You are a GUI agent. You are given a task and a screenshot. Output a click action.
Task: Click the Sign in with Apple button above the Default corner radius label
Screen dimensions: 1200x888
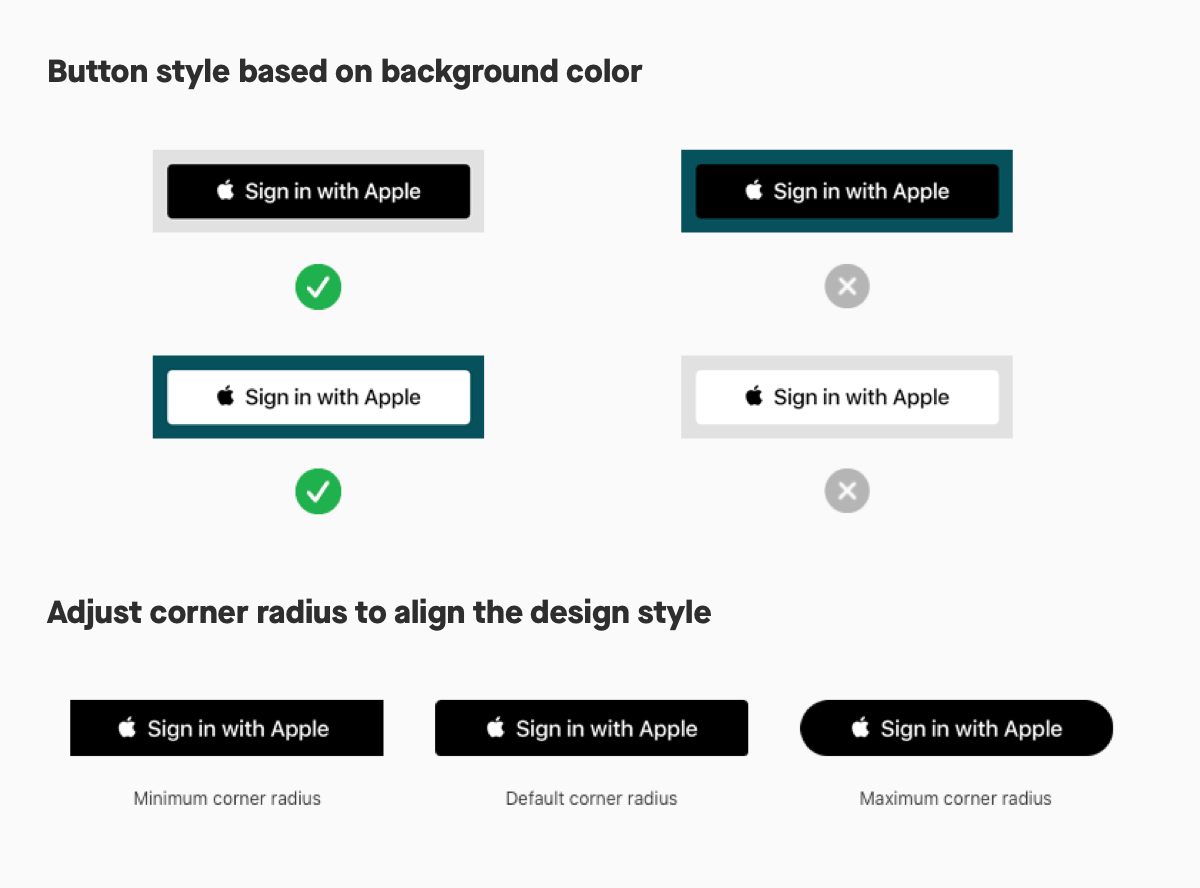pyautogui.click(x=591, y=728)
